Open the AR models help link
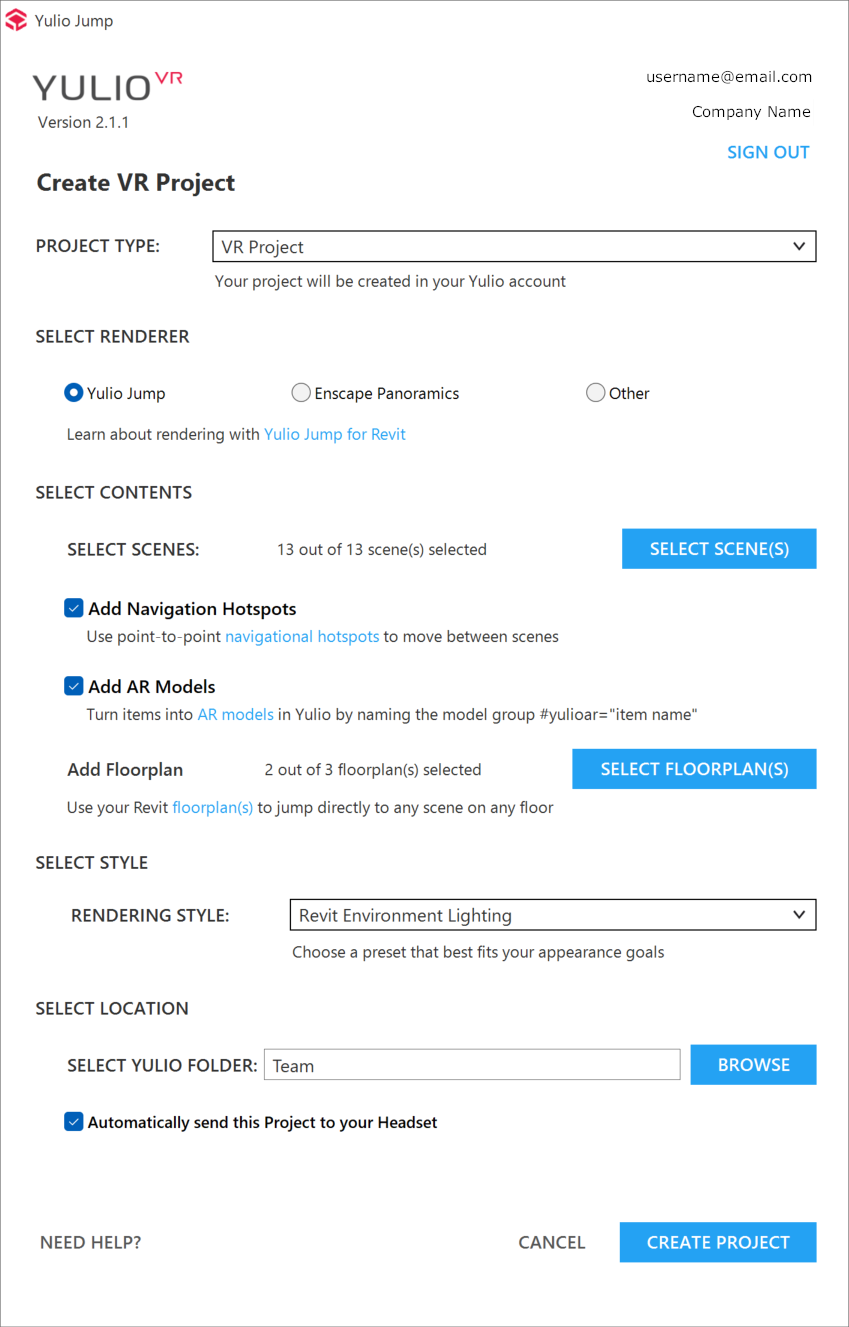The width and height of the screenshot is (849, 1327). pyautogui.click(x=235, y=714)
